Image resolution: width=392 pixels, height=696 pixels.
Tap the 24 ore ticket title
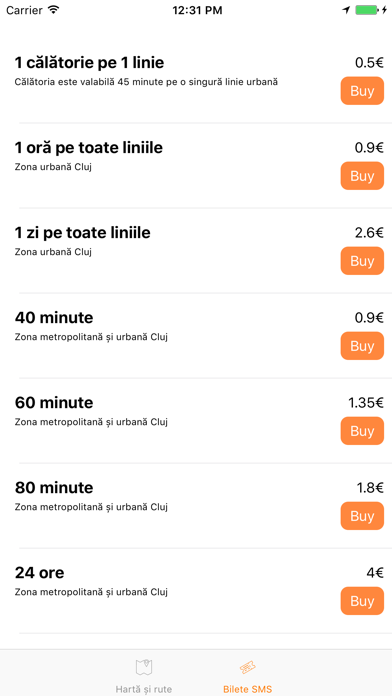(x=40, y=573)
